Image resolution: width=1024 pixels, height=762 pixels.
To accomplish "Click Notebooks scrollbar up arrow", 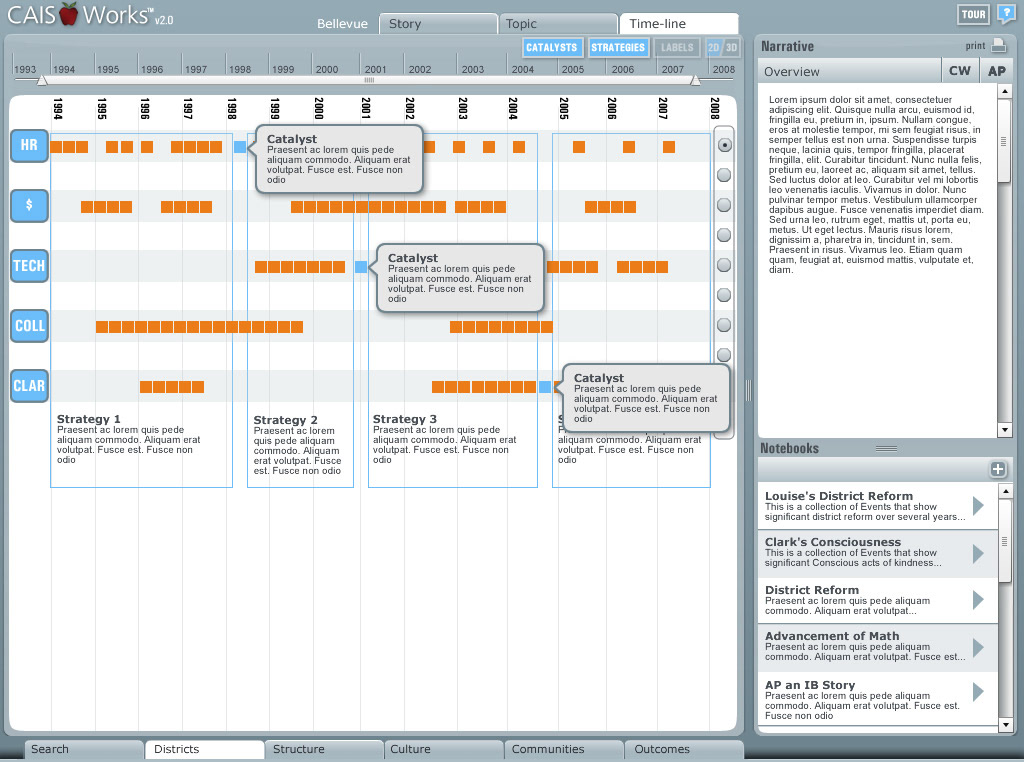I will pos(1006,491).
